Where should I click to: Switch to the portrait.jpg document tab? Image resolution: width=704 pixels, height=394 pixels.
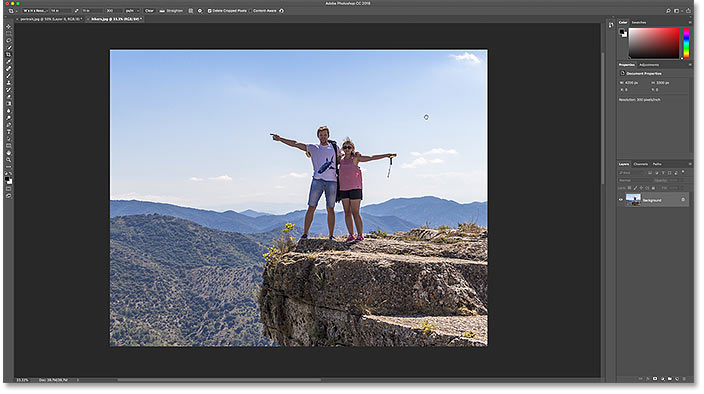(50, 19)
